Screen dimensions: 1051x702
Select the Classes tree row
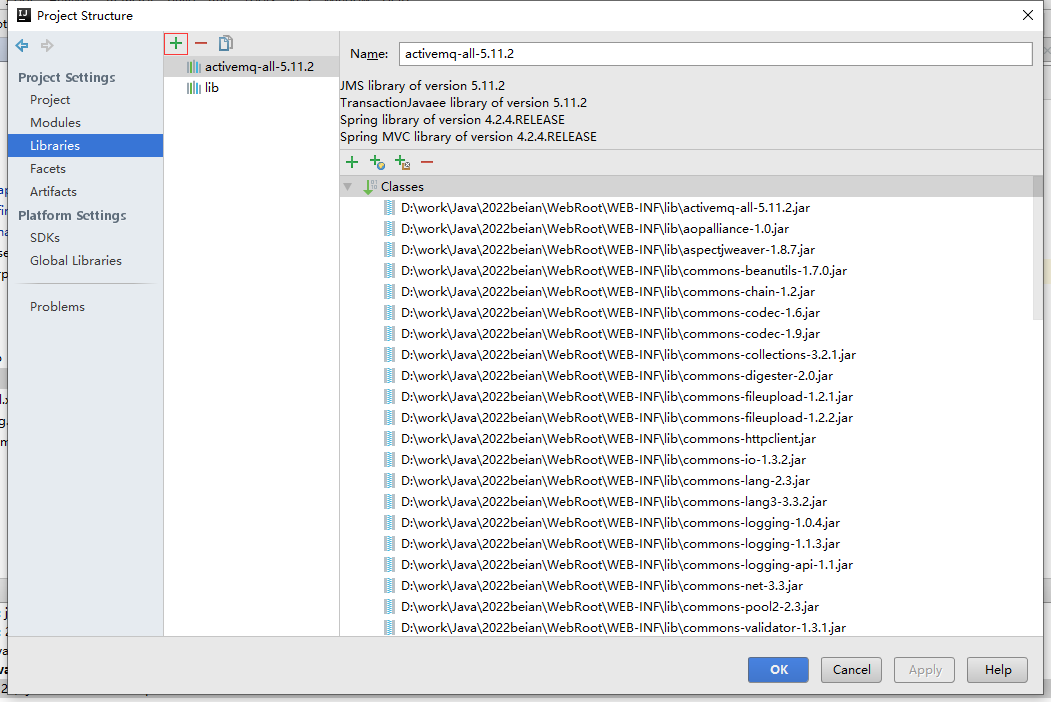tap(686, 187)
